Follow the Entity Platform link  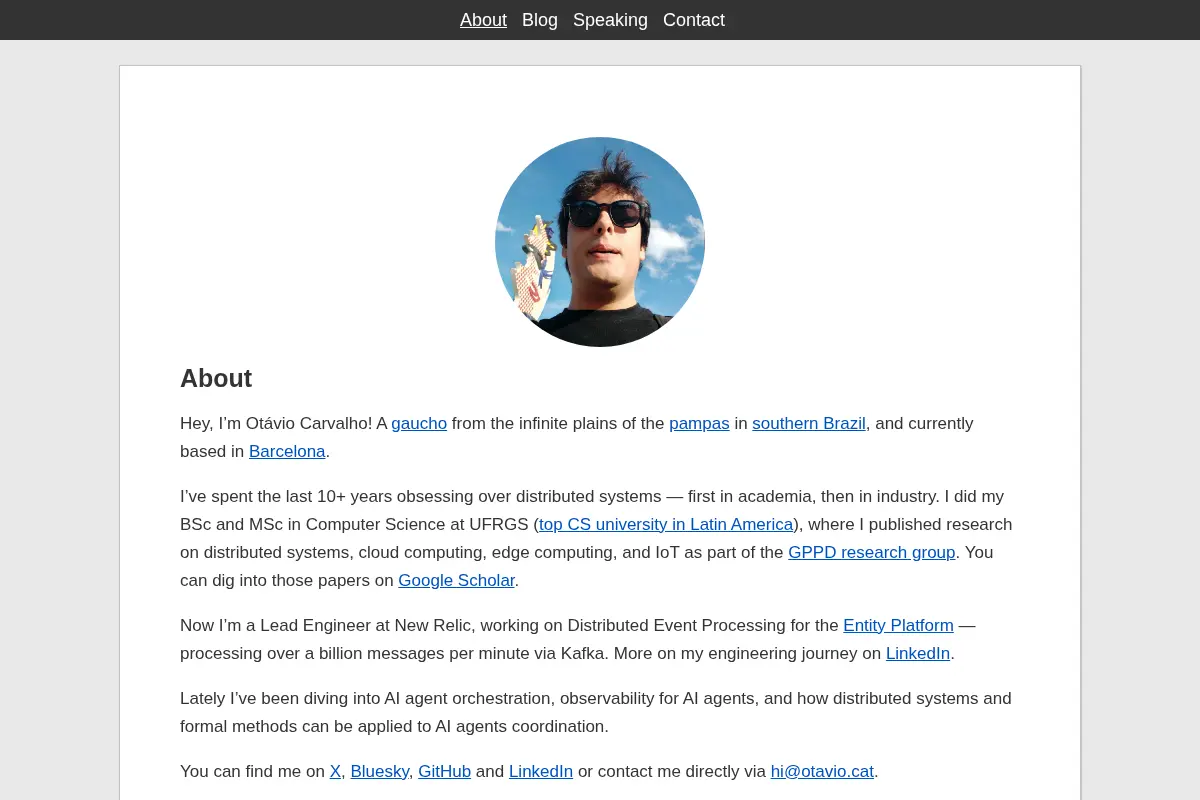pyautogui.click(x=898, y=625)
